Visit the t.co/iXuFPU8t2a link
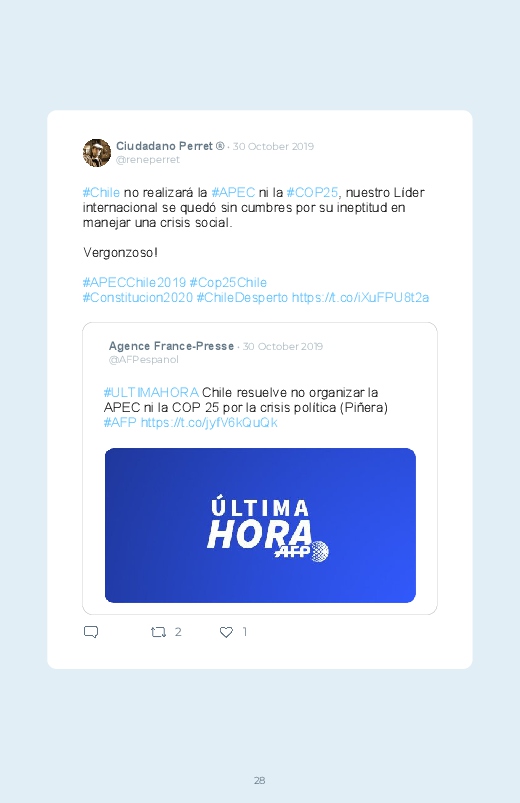Viewport: 520px width, 803px height. point(360,298)
